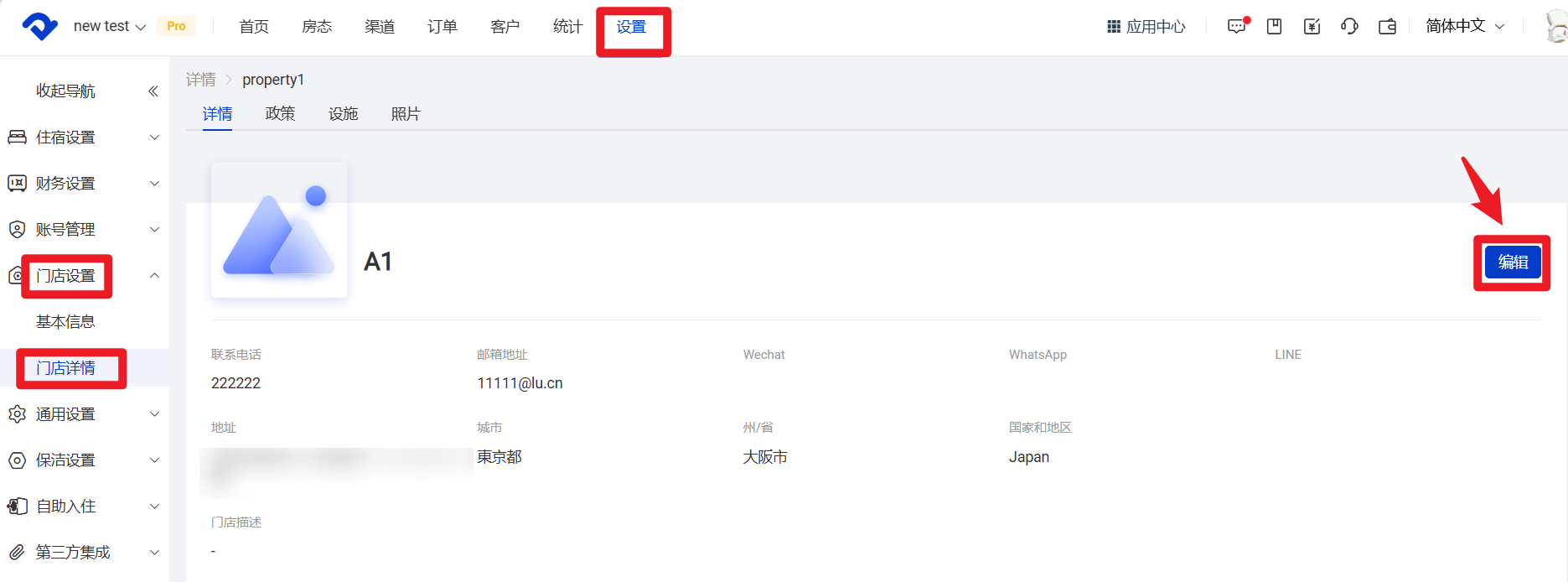Collapse navigation with 收起导航 double-arrow icon
Viewport: 1568px width, 582px height.
(x=153, y=91)
